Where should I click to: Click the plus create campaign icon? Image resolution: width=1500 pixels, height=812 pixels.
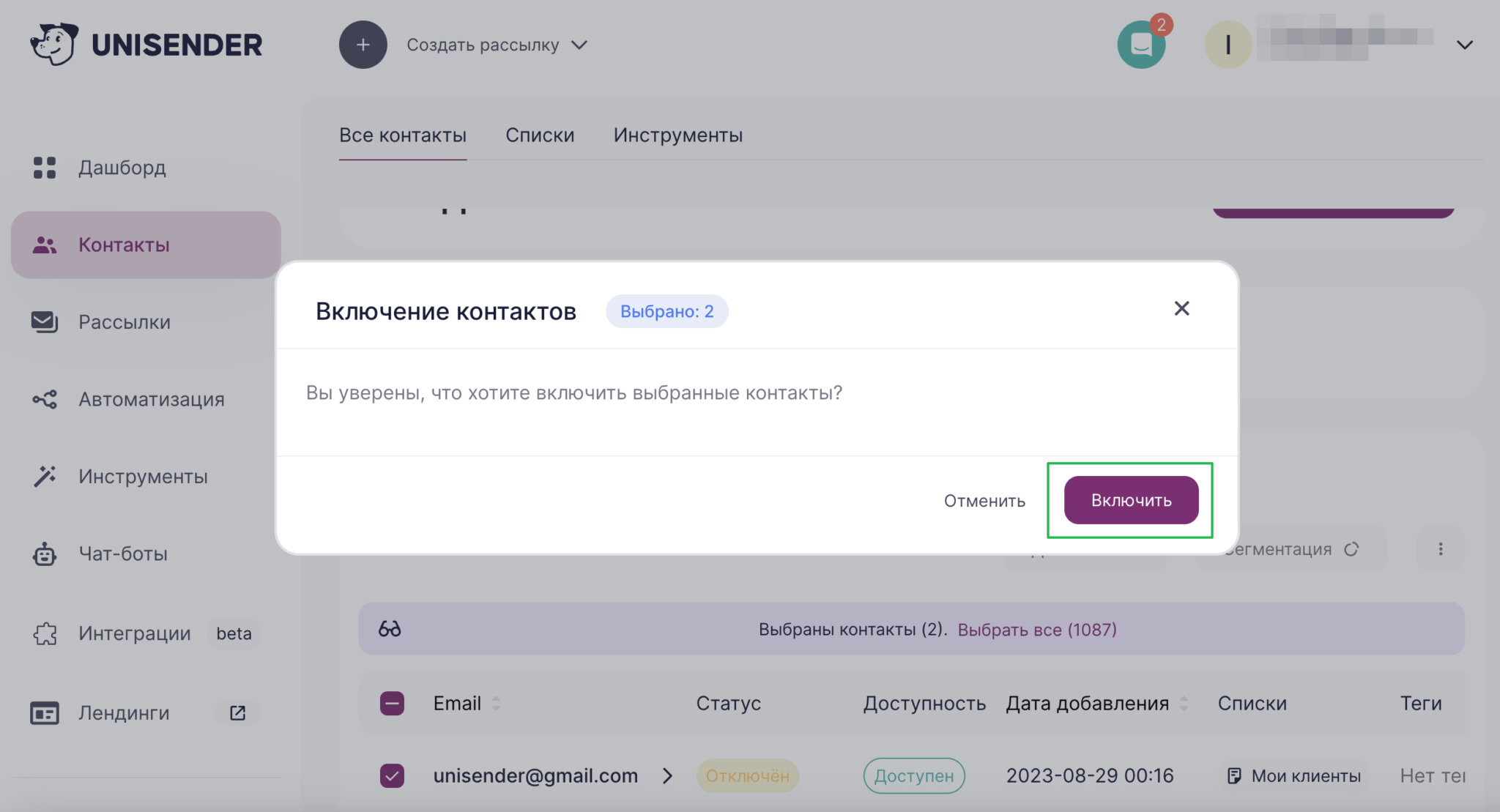tap(363, 45)
